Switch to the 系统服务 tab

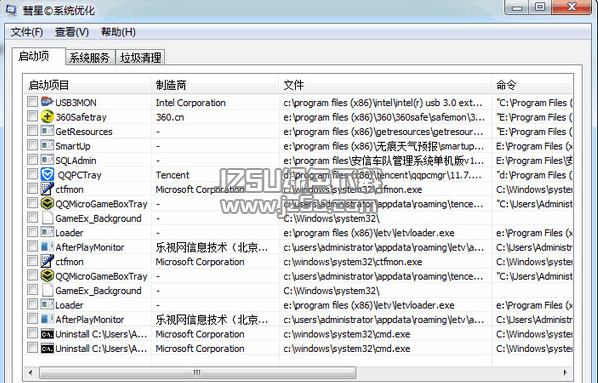pos(90,58)
